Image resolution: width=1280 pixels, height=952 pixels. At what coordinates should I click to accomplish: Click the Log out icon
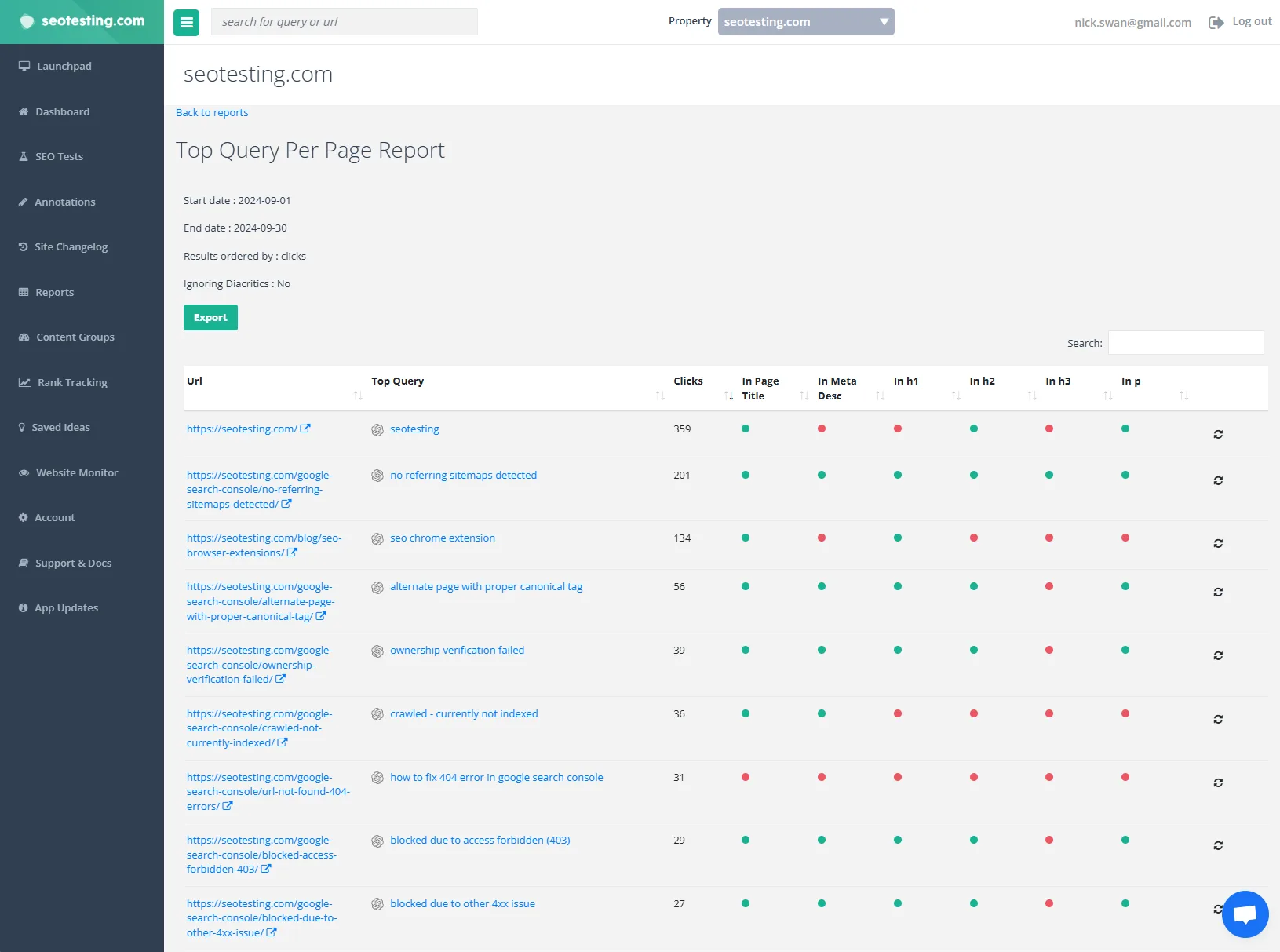pyautogui.click(x=1216, y=22)
